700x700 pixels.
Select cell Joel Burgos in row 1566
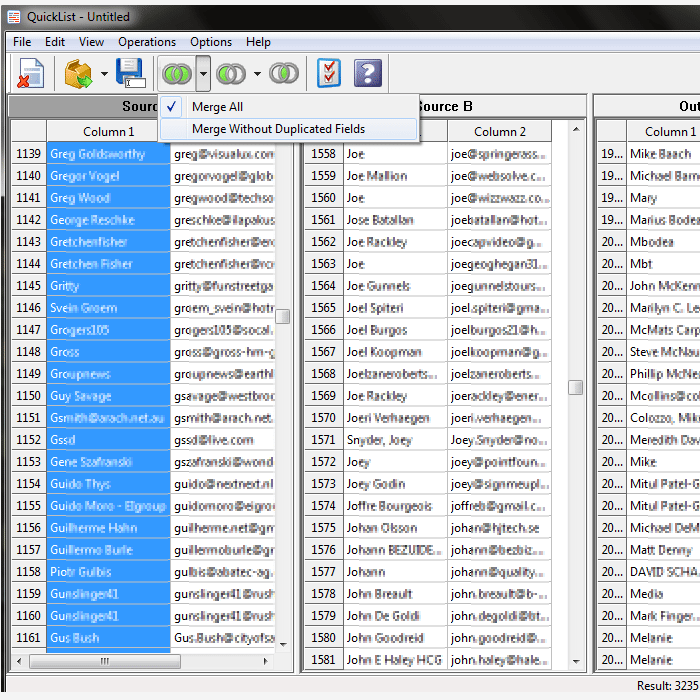pyautogui.click(x=395, y=329)
